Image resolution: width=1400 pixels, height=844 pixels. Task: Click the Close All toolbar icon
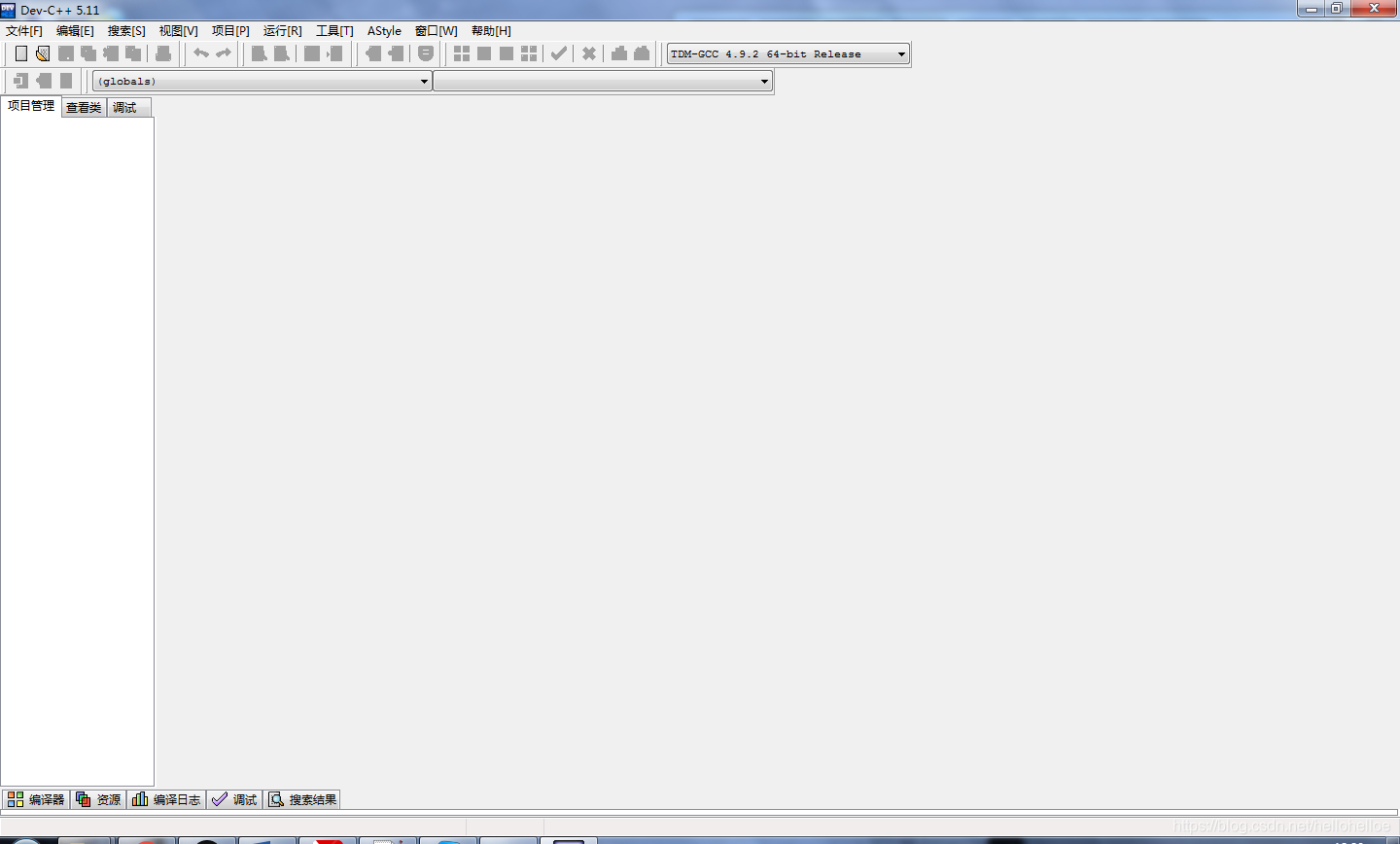tap(133, 53)
